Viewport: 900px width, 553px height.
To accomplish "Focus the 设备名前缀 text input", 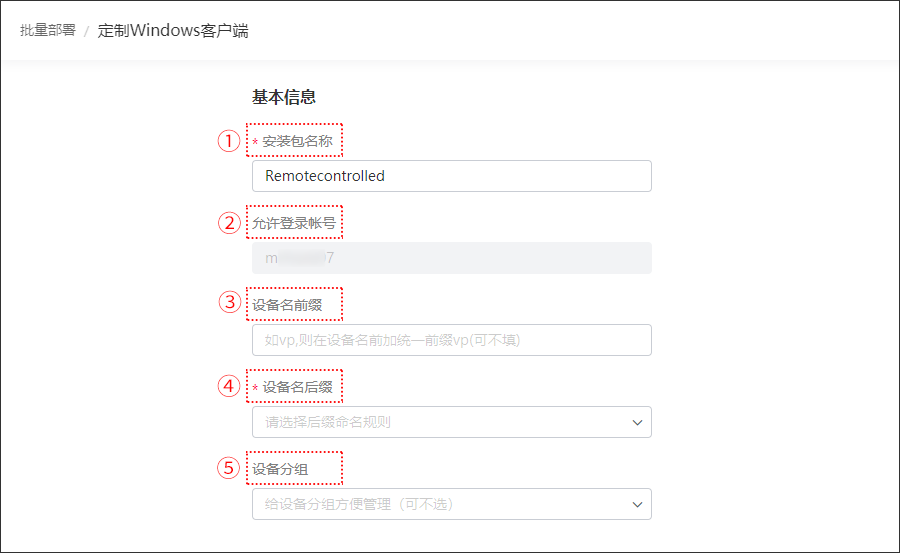I will pos(452,340).
